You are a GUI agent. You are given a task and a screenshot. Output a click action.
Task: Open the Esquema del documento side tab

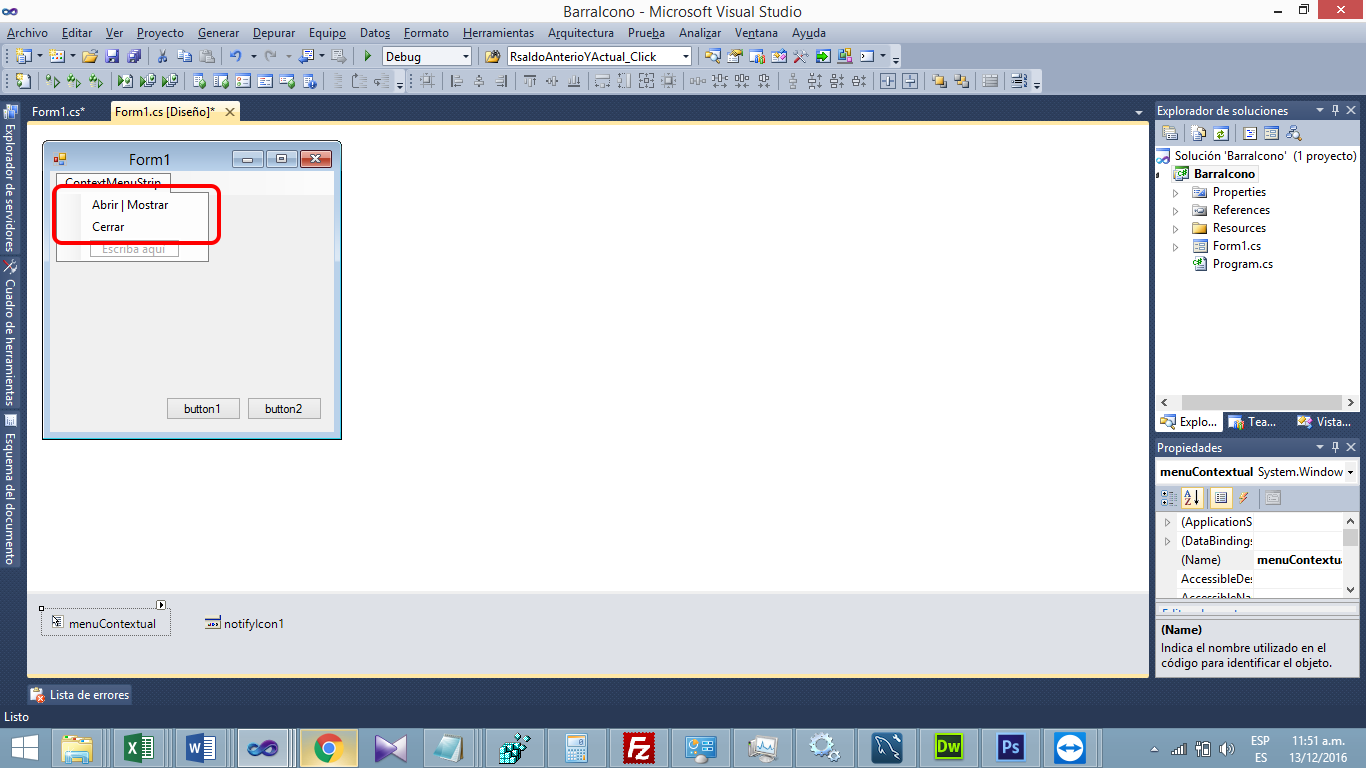pos(10,490)
